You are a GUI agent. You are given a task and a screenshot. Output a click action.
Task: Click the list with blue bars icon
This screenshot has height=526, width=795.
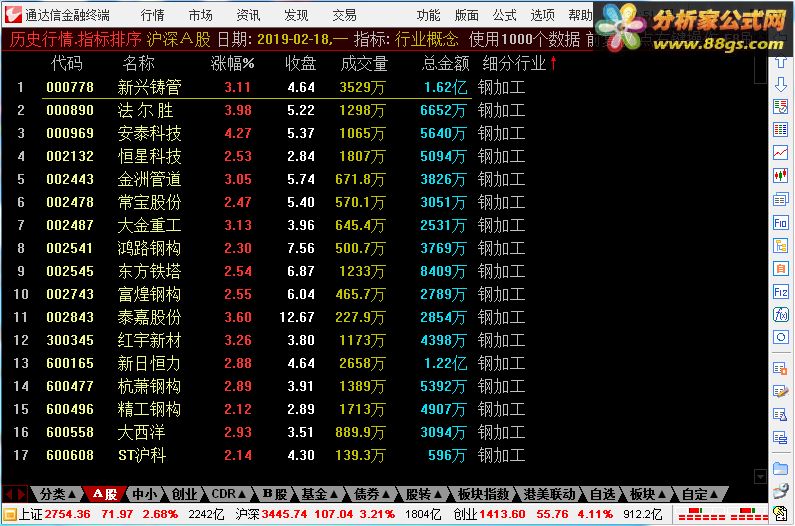coord(780,437)
